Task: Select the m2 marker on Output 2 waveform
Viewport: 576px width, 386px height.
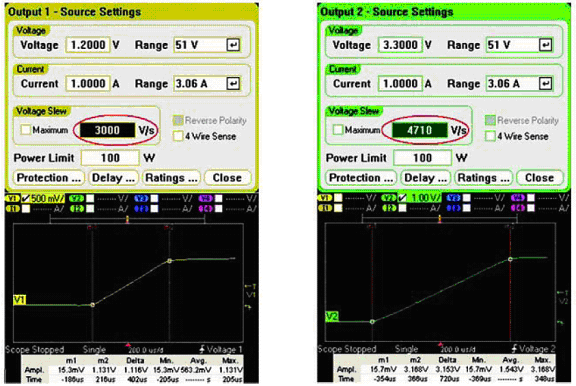Action: pyautogui.click(x=510, y=259)
